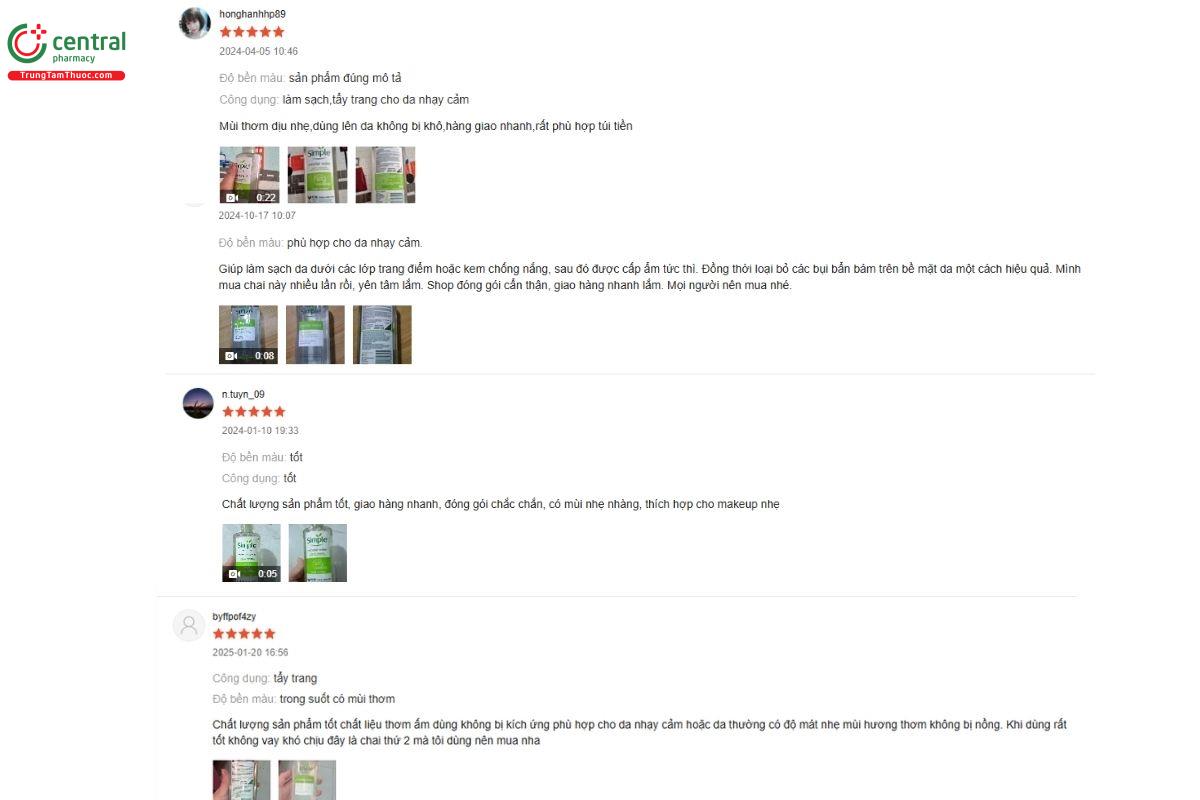Viewport: 1200px width, 800px height.
Task: Click the username byffpof4zy
Action: click(x=234, y=616)
